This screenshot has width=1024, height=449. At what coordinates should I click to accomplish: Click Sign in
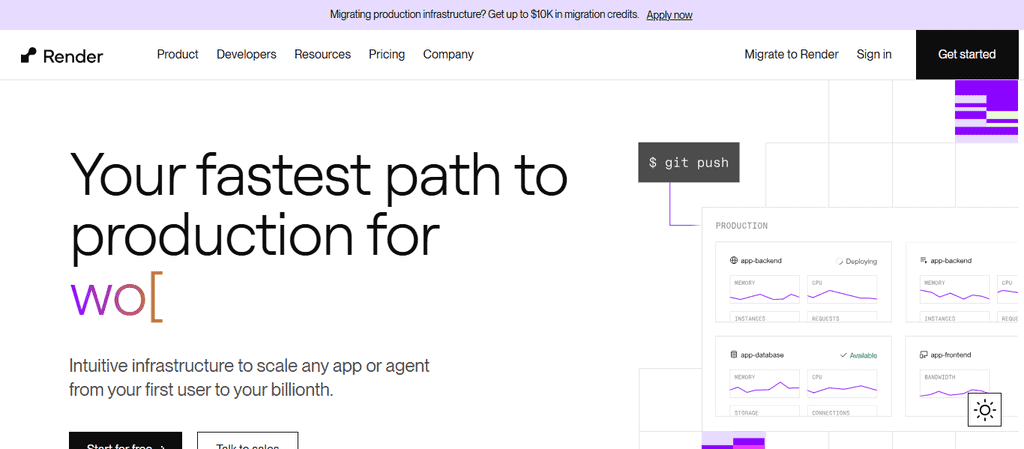pyautogui.click(x=874, y=55)
